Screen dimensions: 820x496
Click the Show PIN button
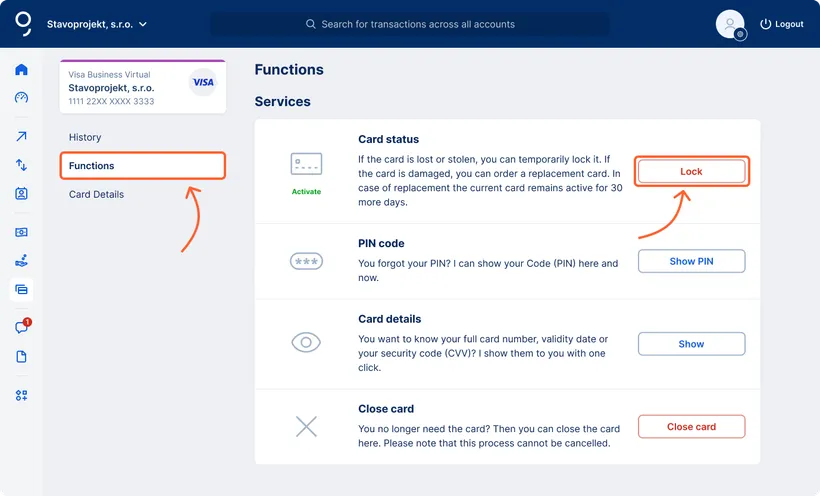[691, 261]
